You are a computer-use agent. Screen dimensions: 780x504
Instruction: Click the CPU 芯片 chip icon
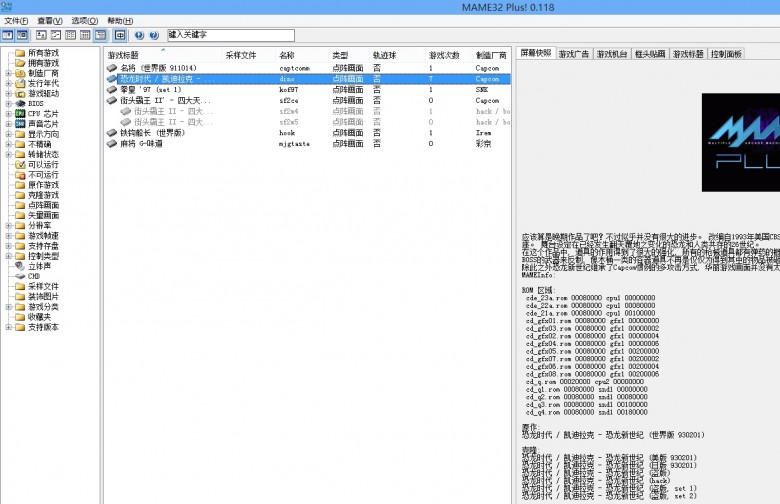click(x=20, y=113)
